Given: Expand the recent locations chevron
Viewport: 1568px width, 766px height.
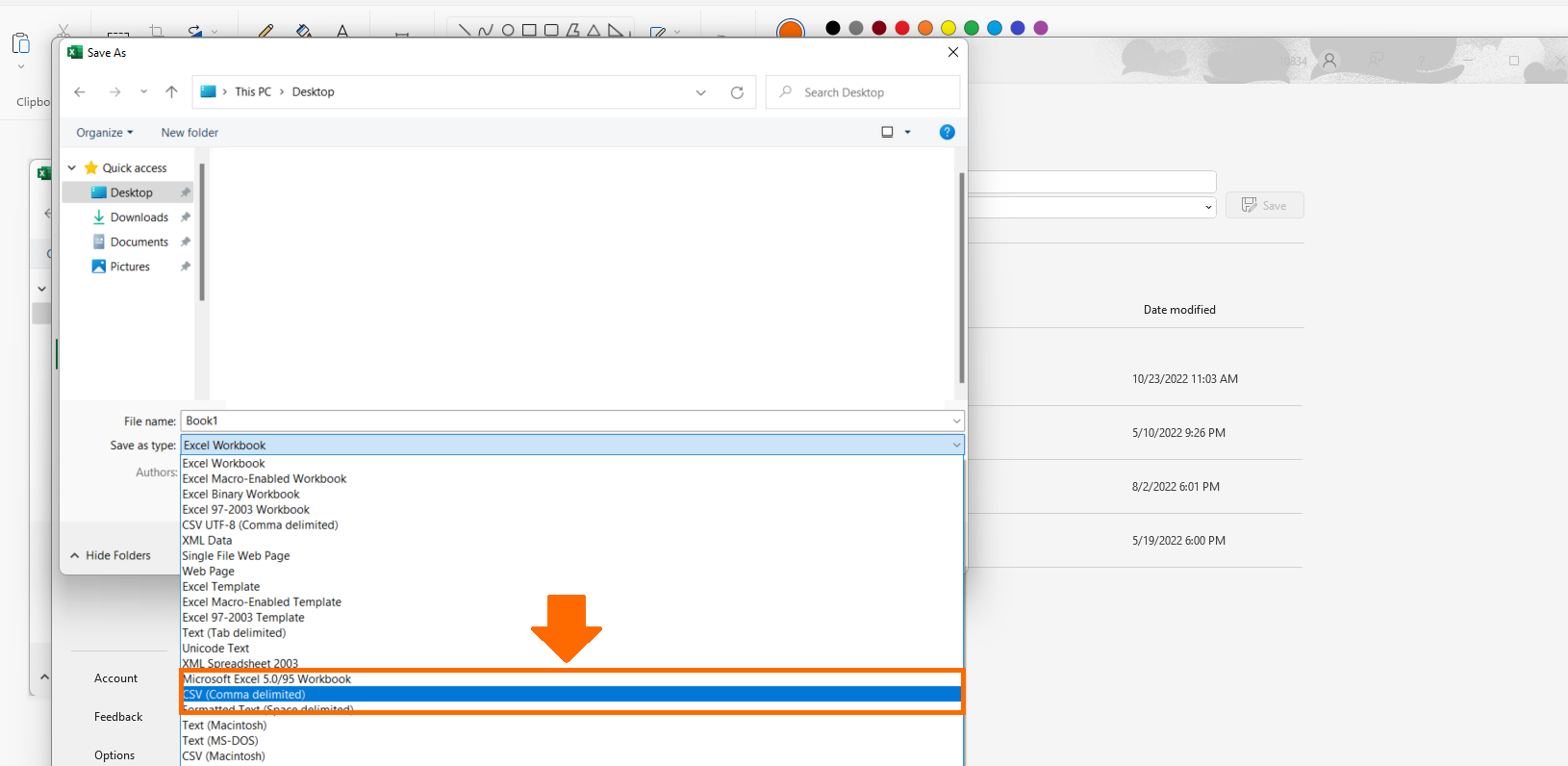Looking at the screenshot, I should pos(143,92).
